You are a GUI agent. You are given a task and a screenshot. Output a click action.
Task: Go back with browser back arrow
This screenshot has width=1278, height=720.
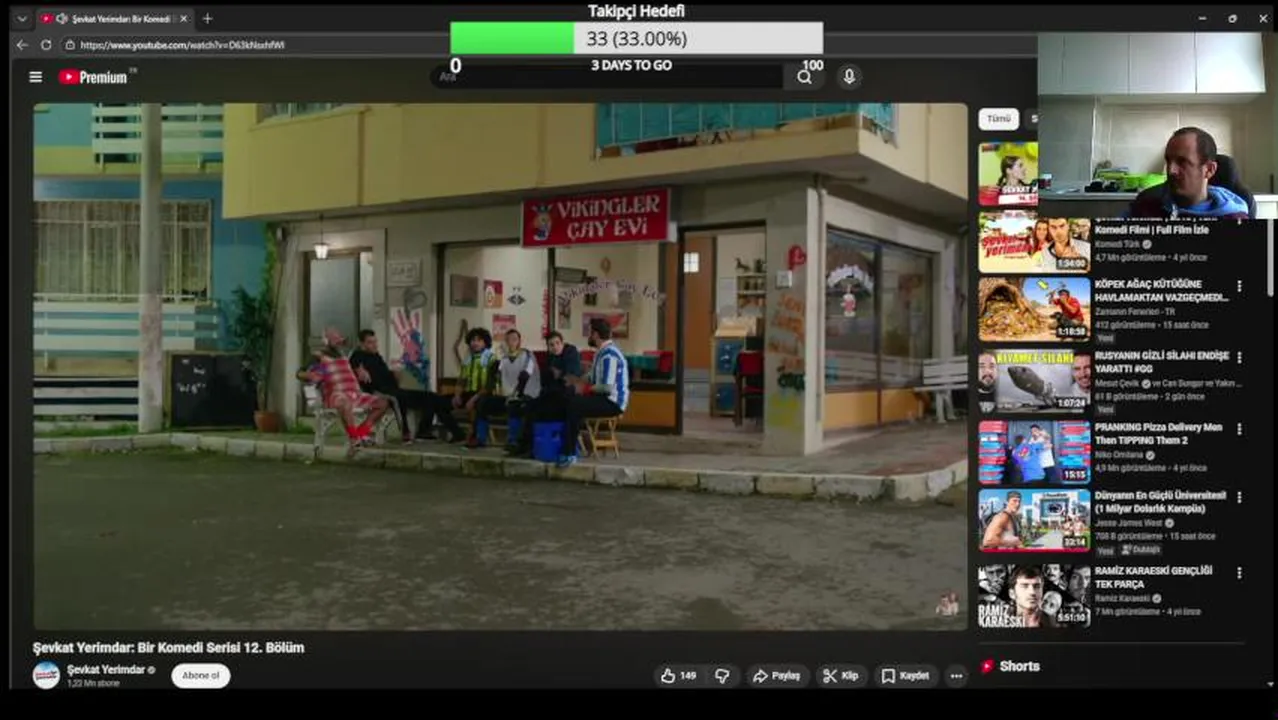pyautogui.click(x=22, y=45)
